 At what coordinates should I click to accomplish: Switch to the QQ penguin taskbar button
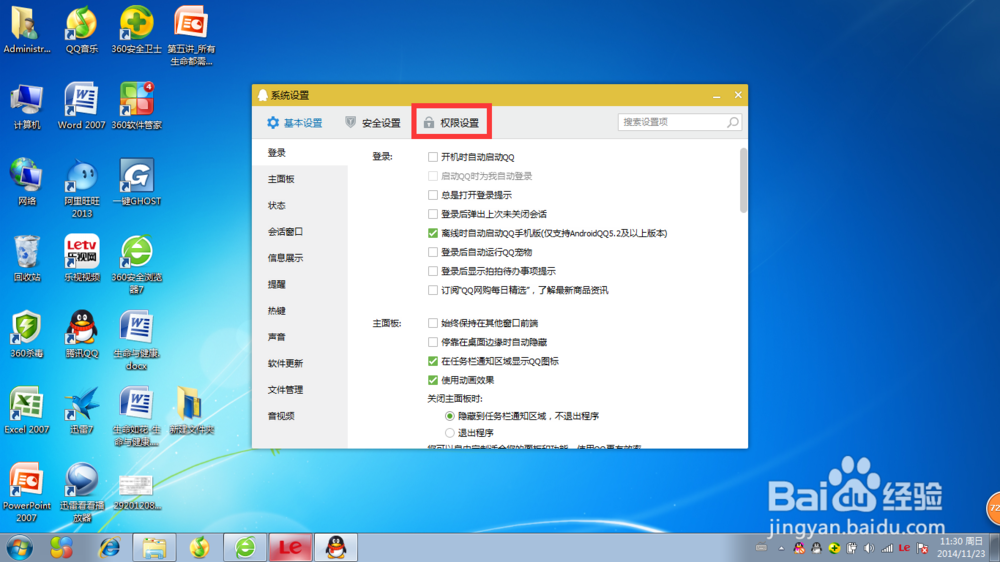(335, 547)
